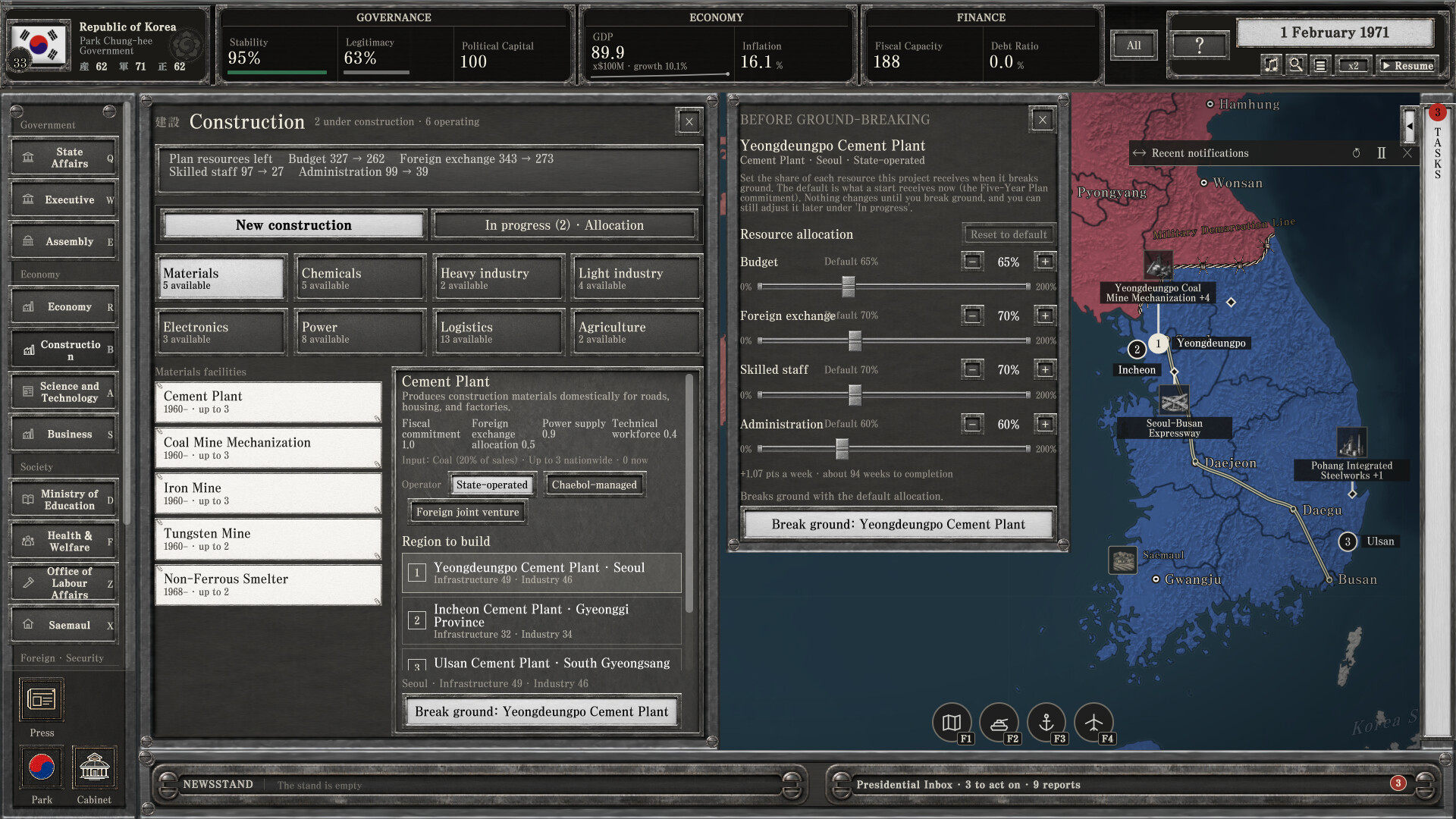Click the Pohang Integrated Steelworks map icon
The width and height of the screenshot is (1456, 819).
click(1351, 444)
